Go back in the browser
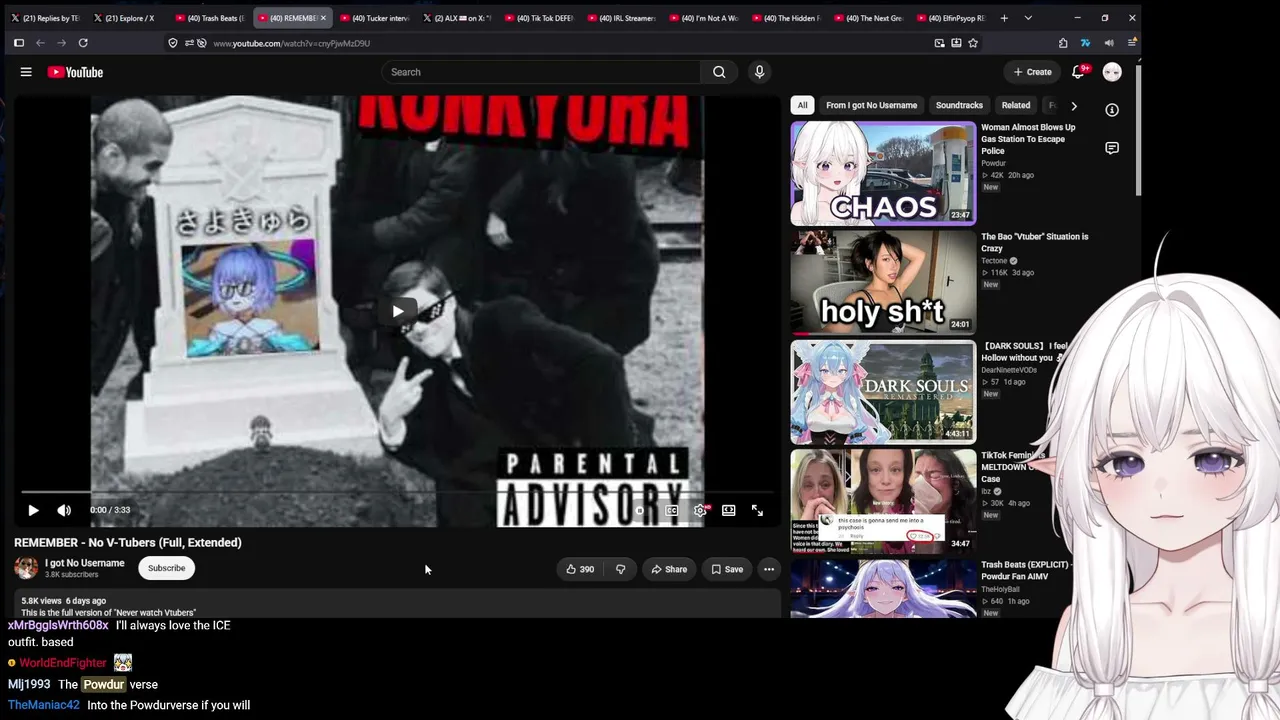Screen dimensions: 1280x720 point(40,43)
